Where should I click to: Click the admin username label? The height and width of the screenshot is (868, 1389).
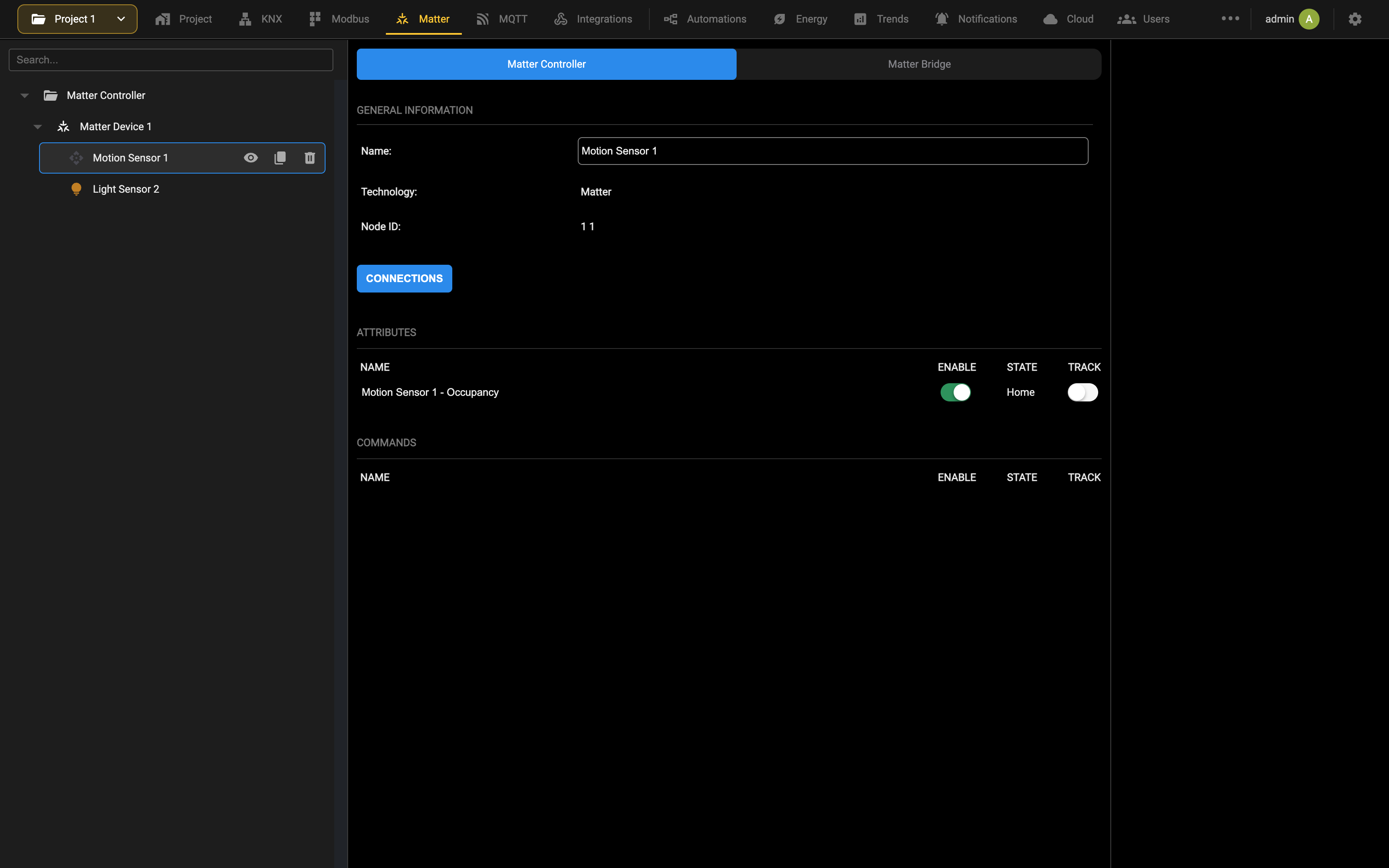click(x=1279, y=19)
